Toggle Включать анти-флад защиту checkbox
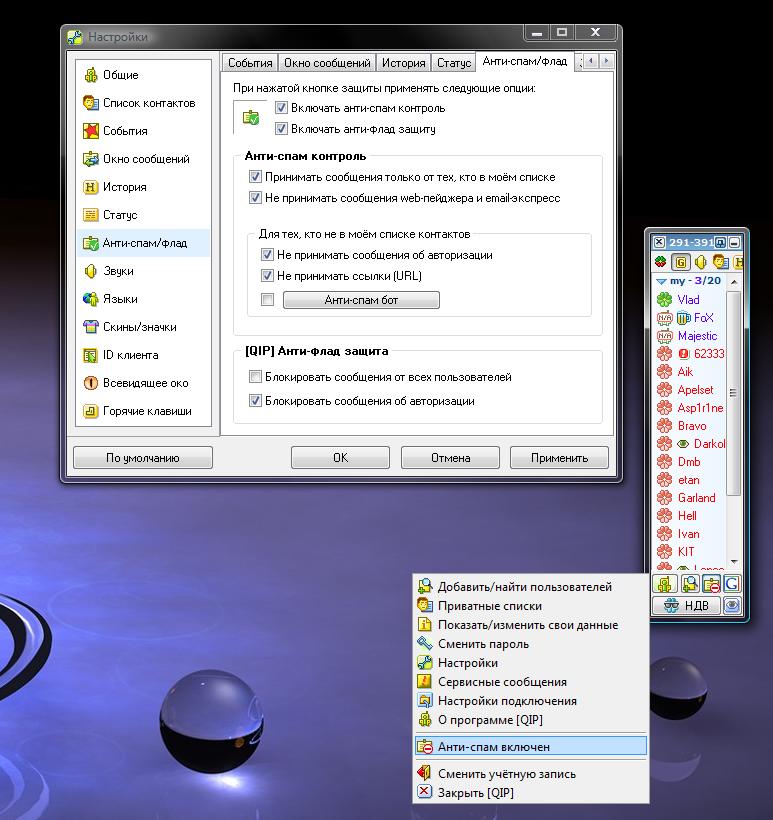 [281, 129]
